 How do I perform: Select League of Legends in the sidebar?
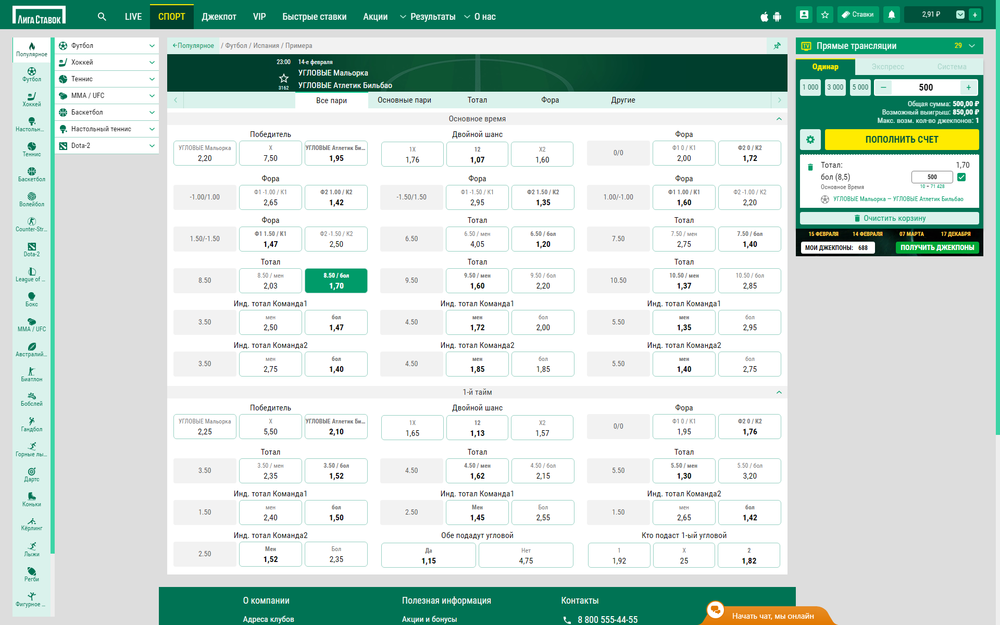click(x=31, y=275)
